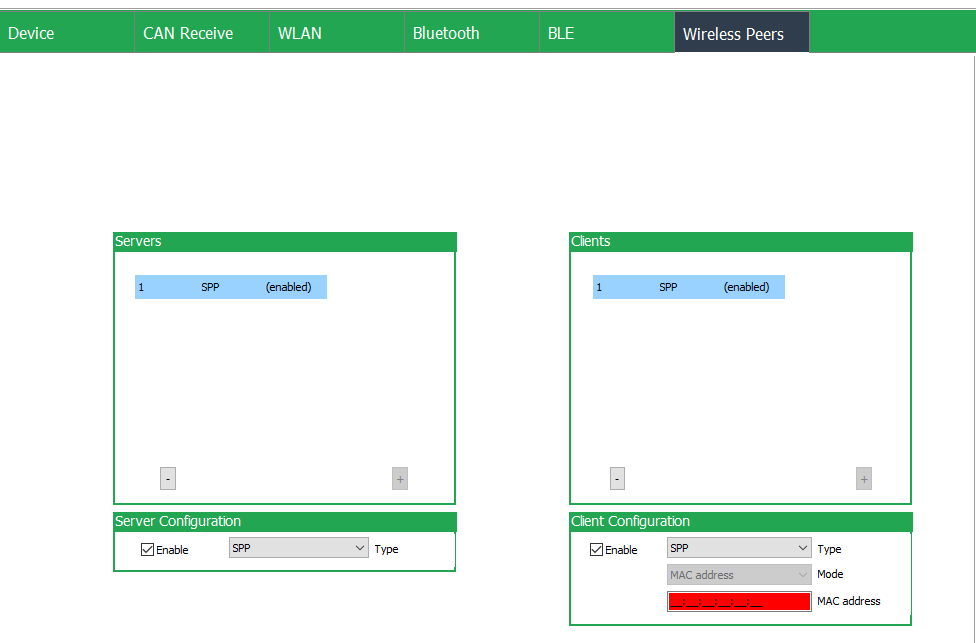
Task: Expand the client Mode dropdown showing MAC address
Action: [738, 574]
